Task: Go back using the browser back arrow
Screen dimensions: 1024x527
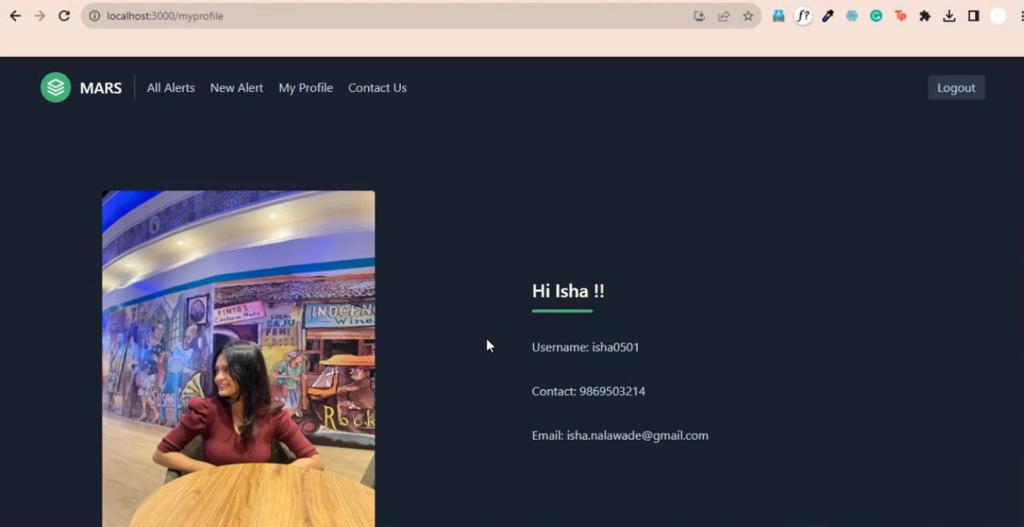Action: [x=15, y=16]
